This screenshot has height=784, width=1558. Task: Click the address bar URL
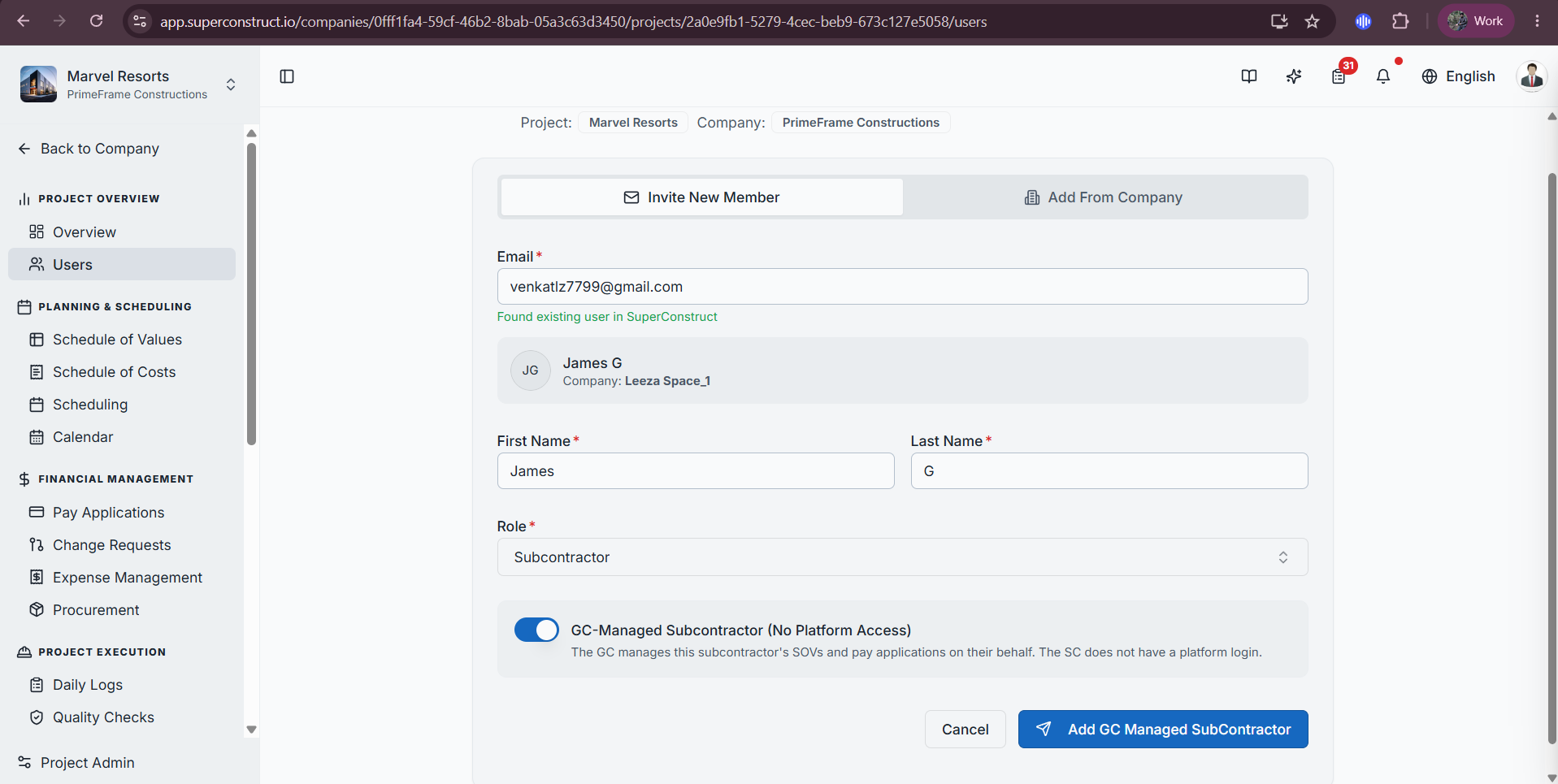(x=573, y=22)
